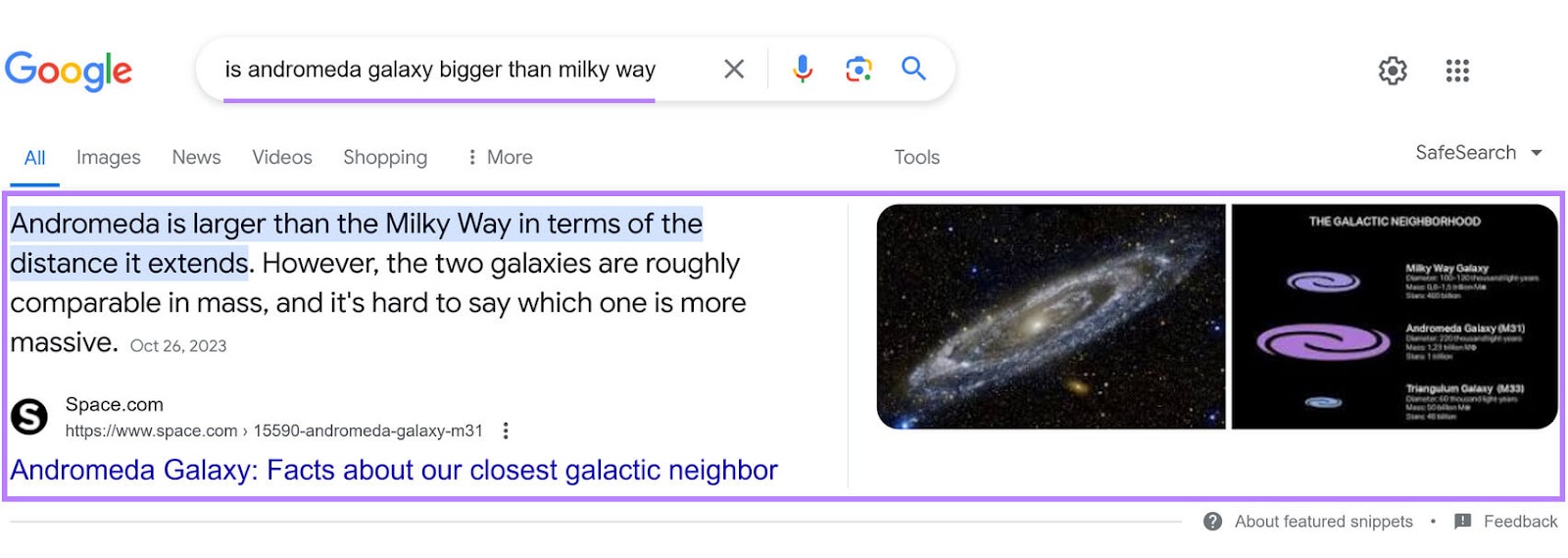Open the Settings gear menu
Image resolution: width=1568 pixels, height=558 pixels.
(1393, 71)
